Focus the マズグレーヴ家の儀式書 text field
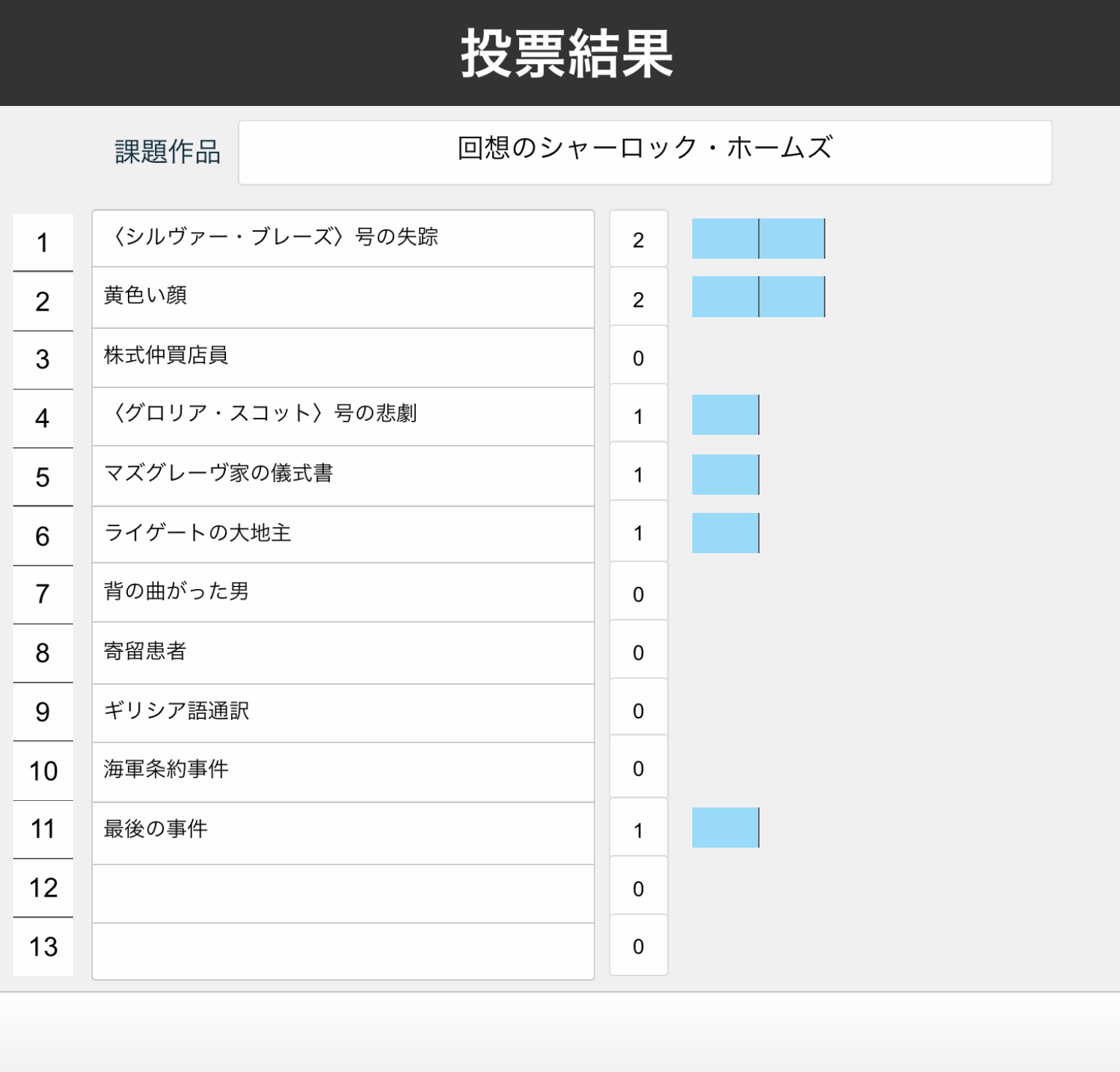The height and width of the screenshot is (1072, 1120). pyautogui.click(x=342, y=475)
